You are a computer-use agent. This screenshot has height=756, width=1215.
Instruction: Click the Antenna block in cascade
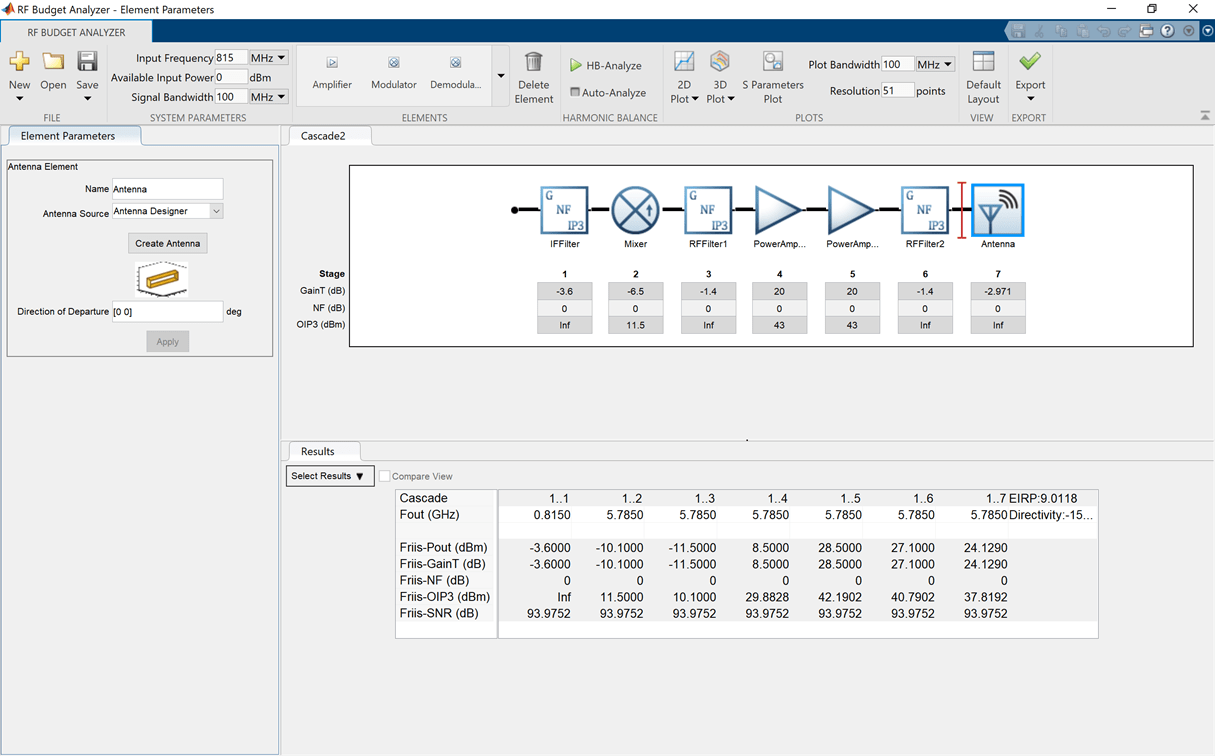click(x=997, y=210)
